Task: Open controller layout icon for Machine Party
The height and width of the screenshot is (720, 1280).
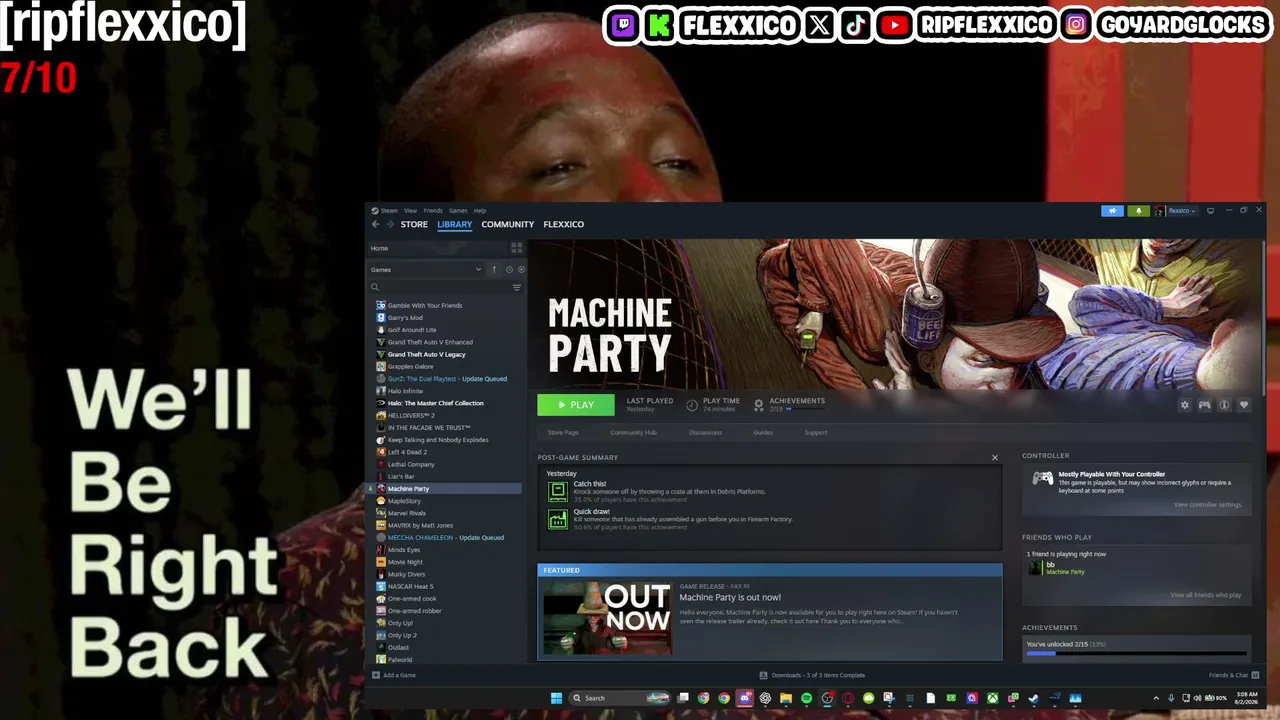Action: tap(1205, 405)
